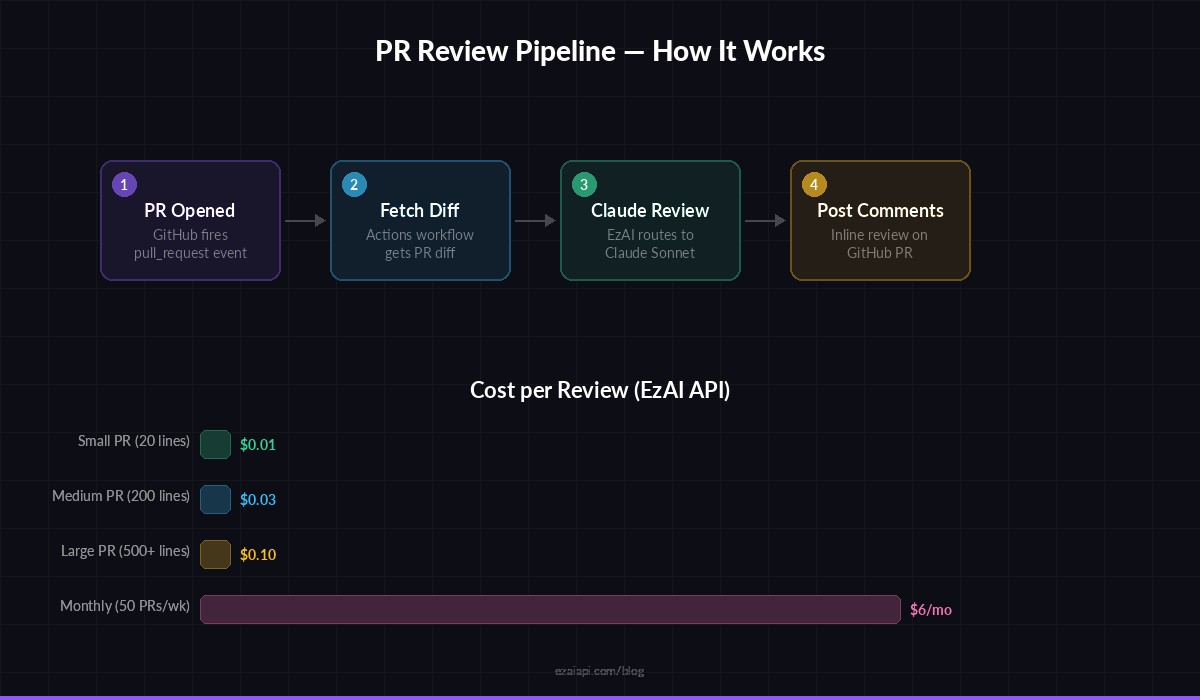Toggle the Post Comments stage card
Screen dimensions: 1200x700
(x=880, y=220)
